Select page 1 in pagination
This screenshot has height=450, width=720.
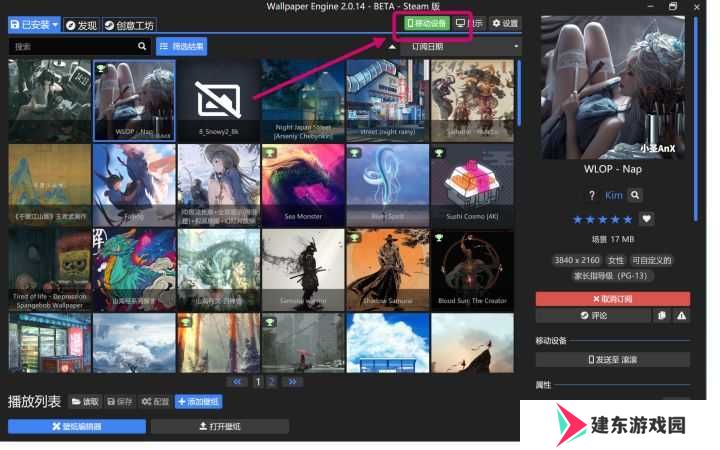258,382
